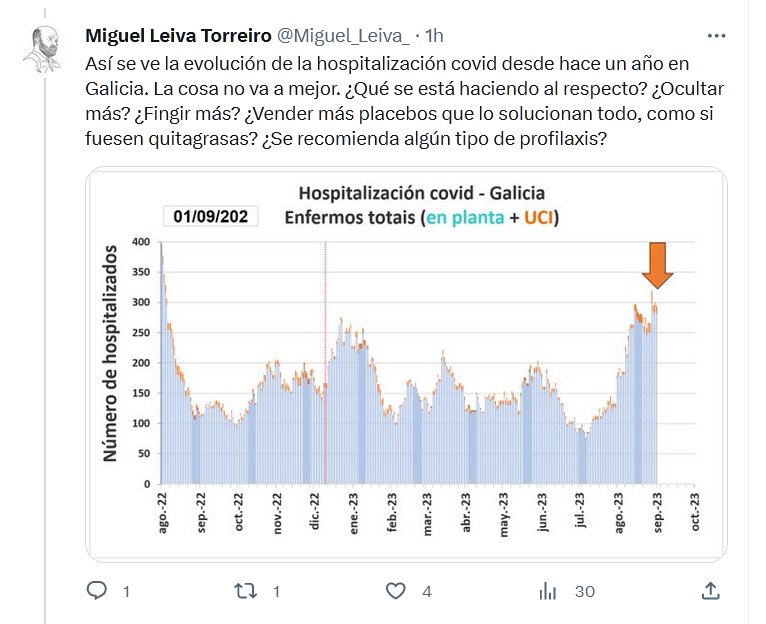The height and width of the screenshot is (624, 766).
Task: Share the tweet via share icon
Action: point(709,591)
